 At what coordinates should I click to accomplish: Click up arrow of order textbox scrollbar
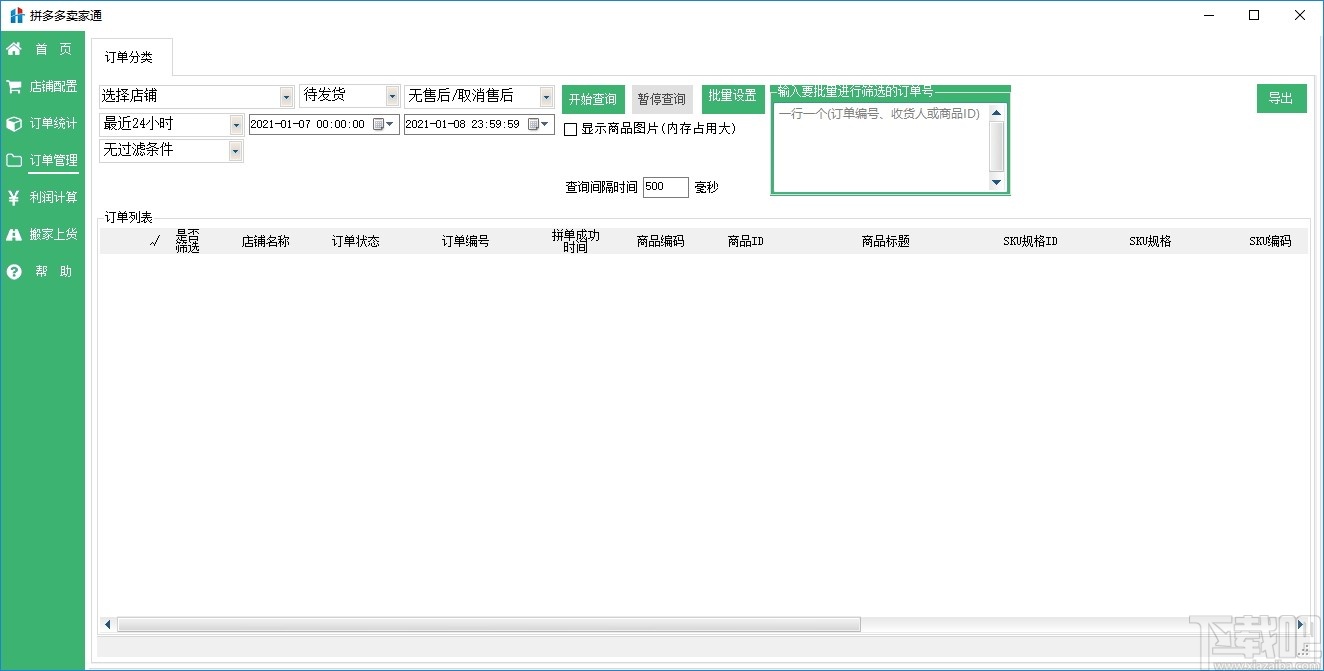(996, 113)
